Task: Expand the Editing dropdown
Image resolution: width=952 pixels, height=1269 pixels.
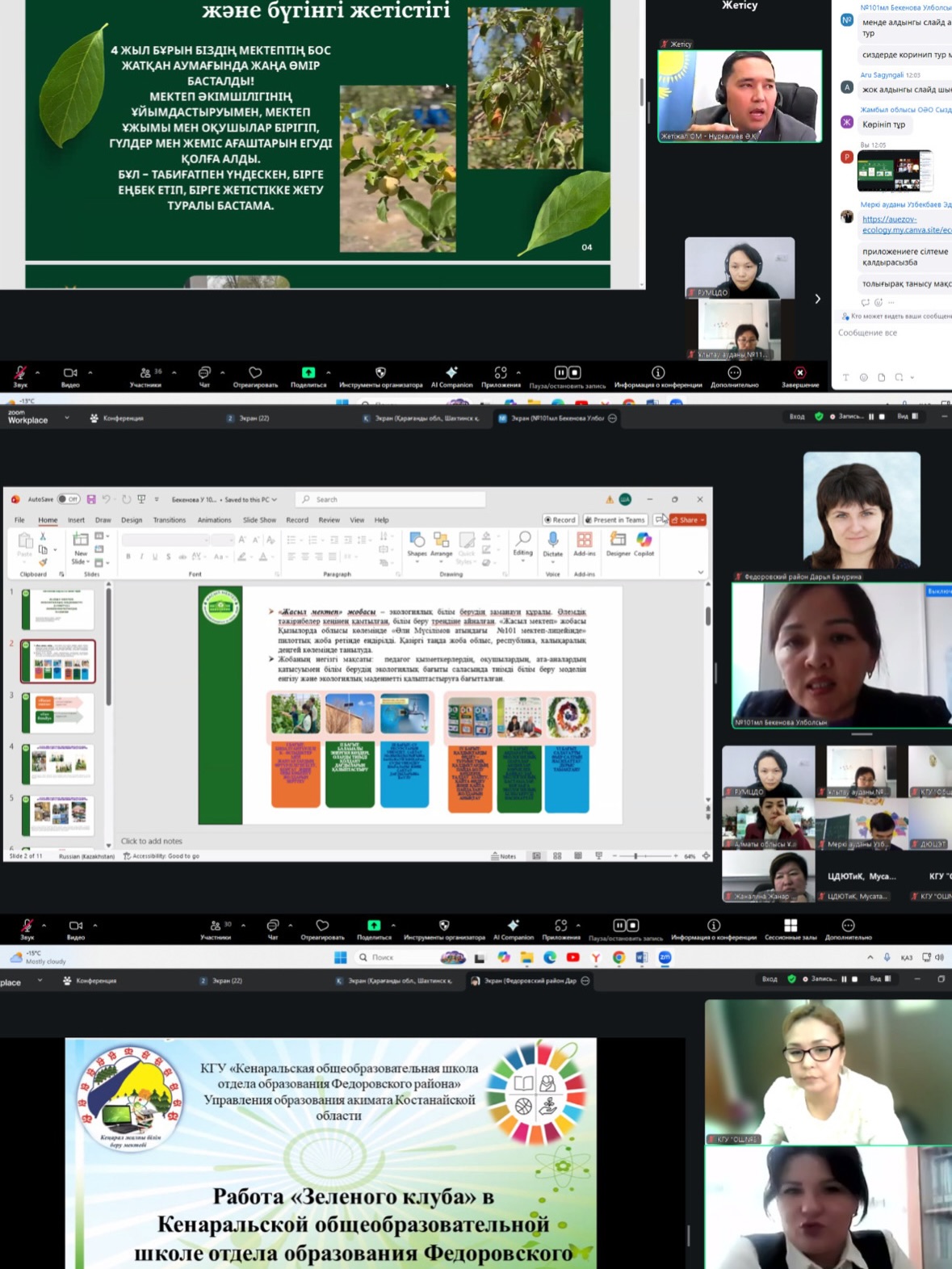Action: [522, 543]
